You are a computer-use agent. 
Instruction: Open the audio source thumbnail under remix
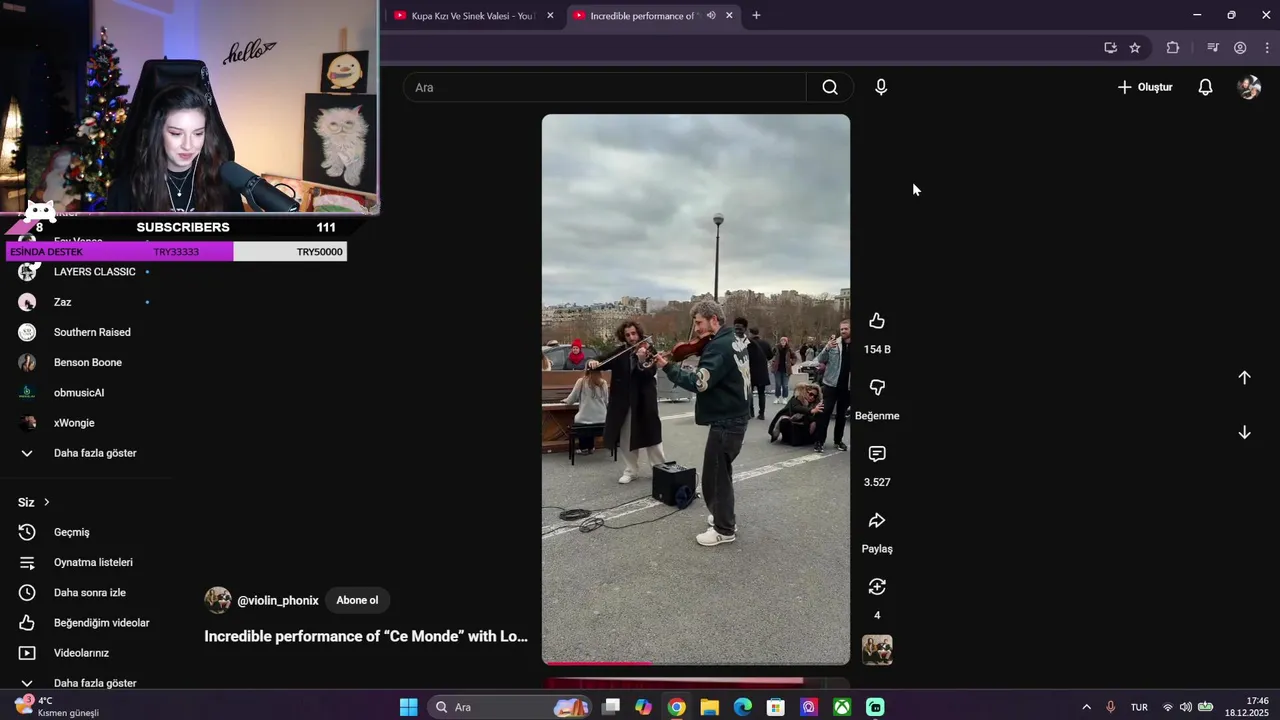click(x=877, y=650)
